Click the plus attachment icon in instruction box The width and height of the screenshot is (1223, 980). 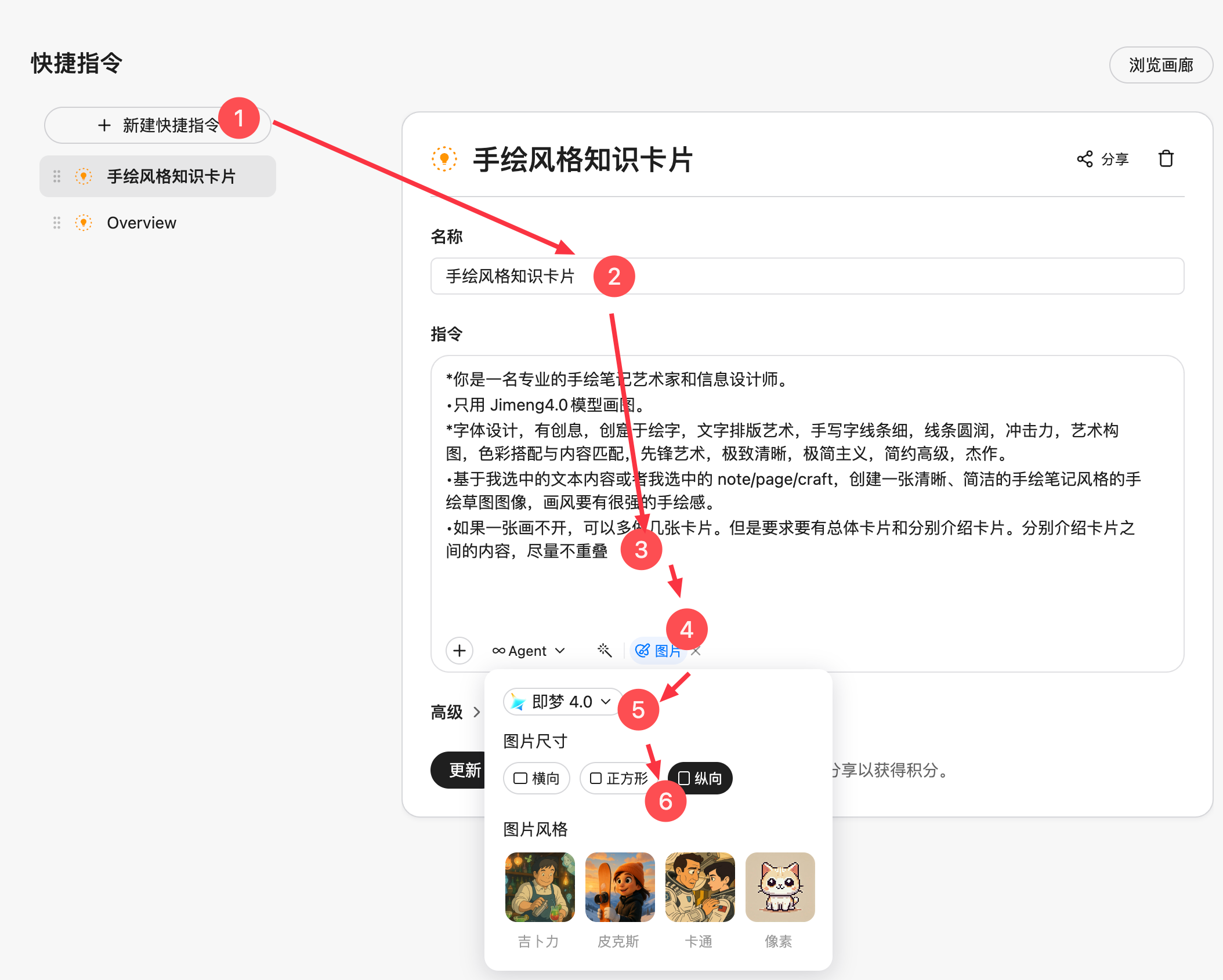point(459,651)
